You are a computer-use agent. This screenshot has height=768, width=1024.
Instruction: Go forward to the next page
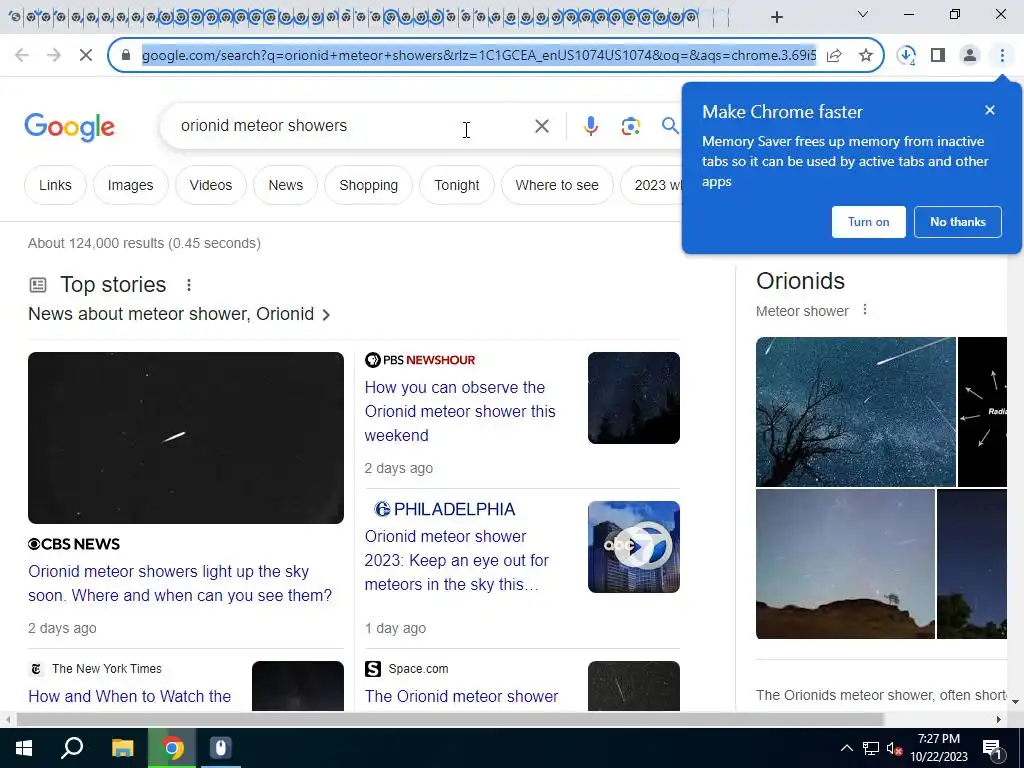point(54,56)
